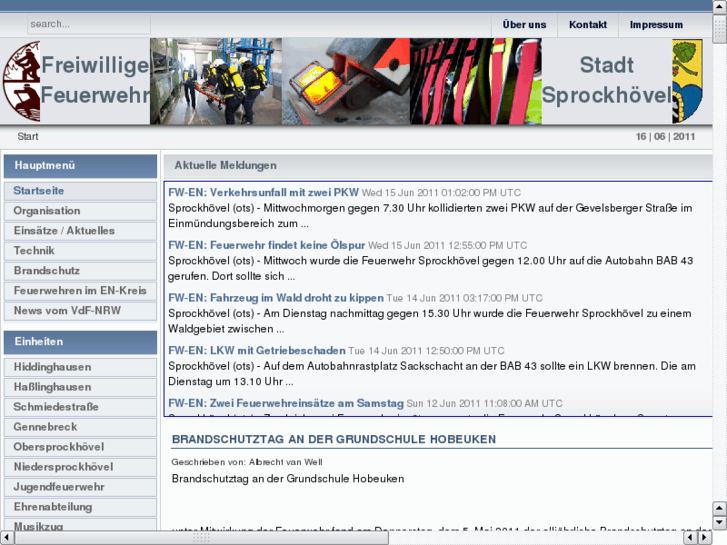Click the horizontal scrollbar right arrow
The image size is (727, 545).
pos(705,538)
